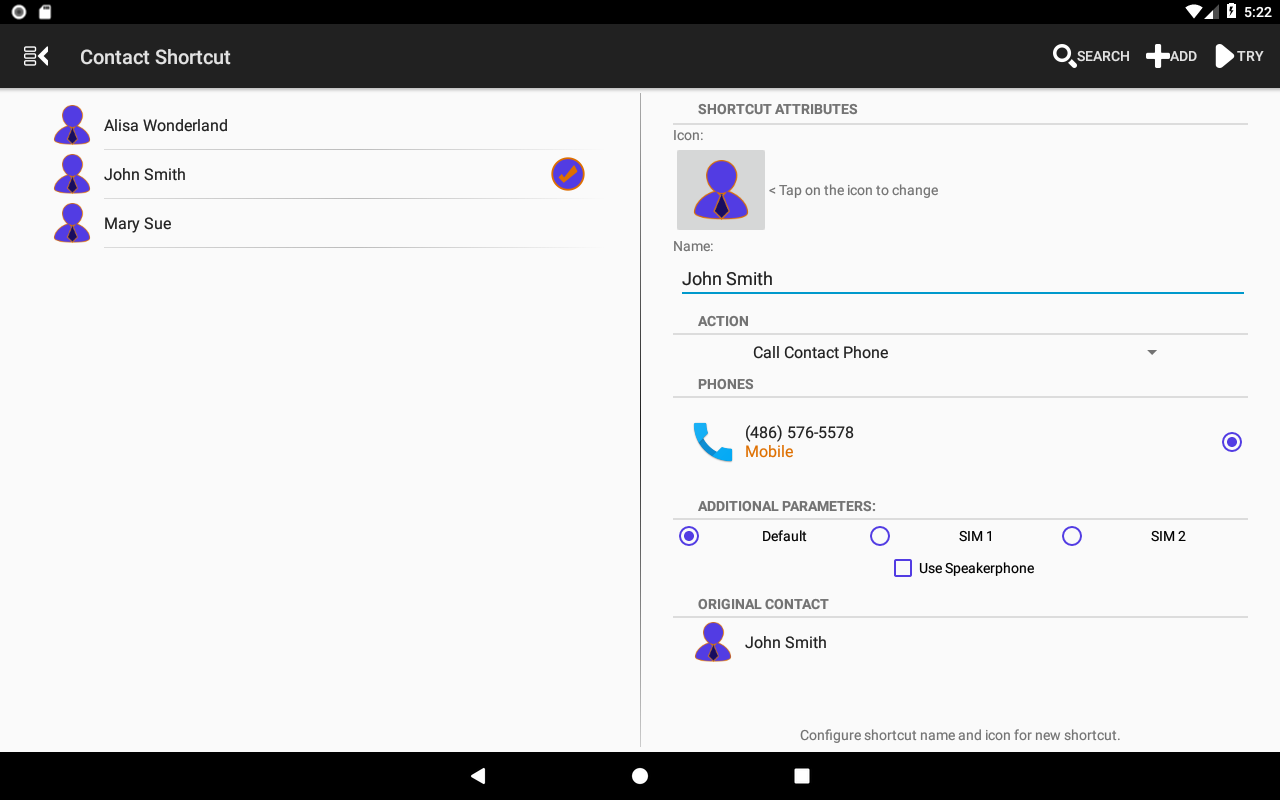The width and height of the screenshot is (1280, 800).
Task: Click the 5:22 clock in status bar
Action: (x=1257, y=12)
